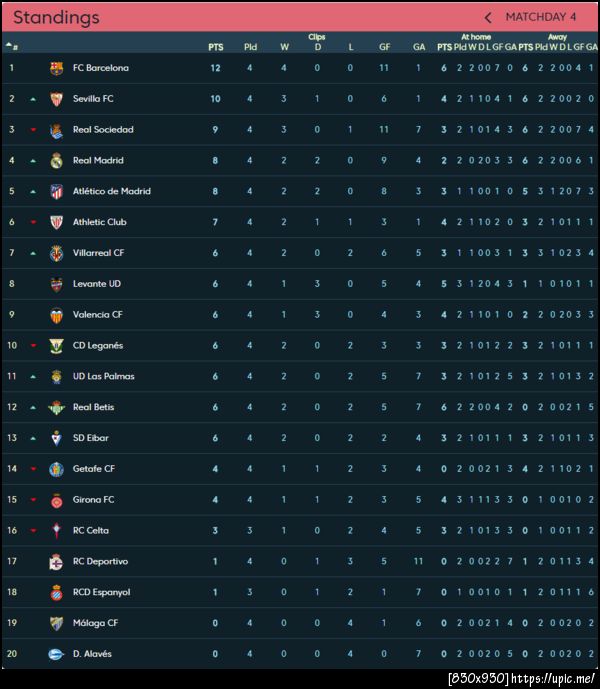Click the RCD Espanyol team name
Viewport: 600px width, 689px height.
(x=101, y=592)
